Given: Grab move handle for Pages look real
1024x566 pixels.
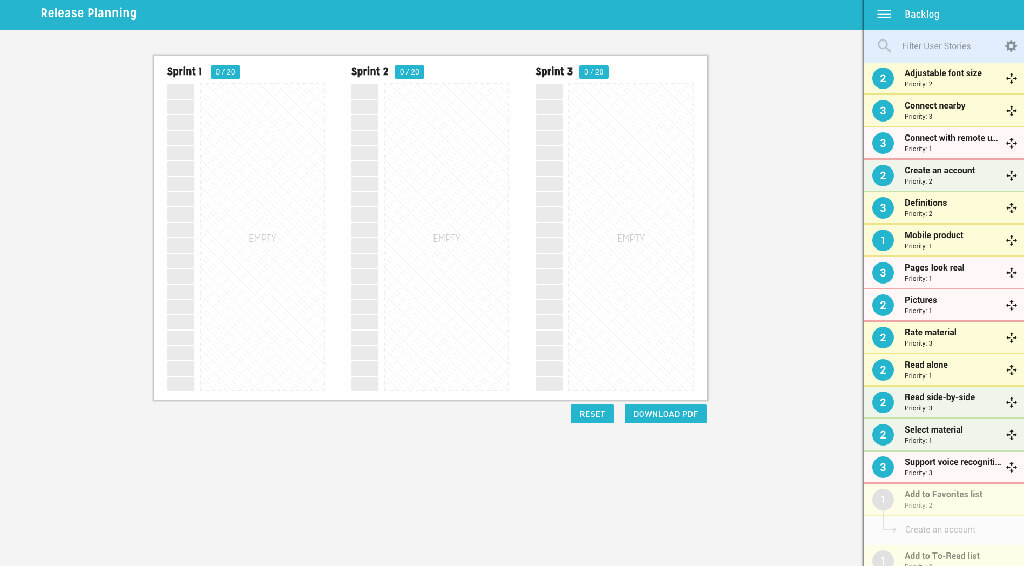Looking at the screenshot, I should 1011,273.
